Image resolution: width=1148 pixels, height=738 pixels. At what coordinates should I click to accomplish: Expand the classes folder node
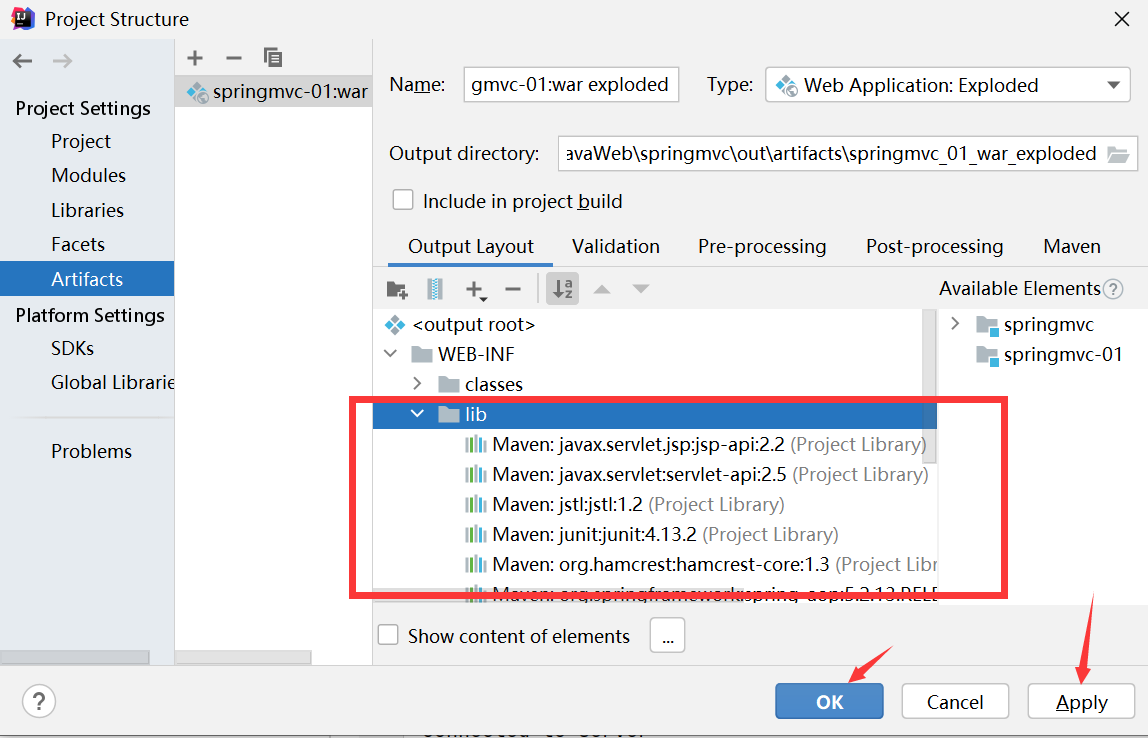[x=417, y=384]
